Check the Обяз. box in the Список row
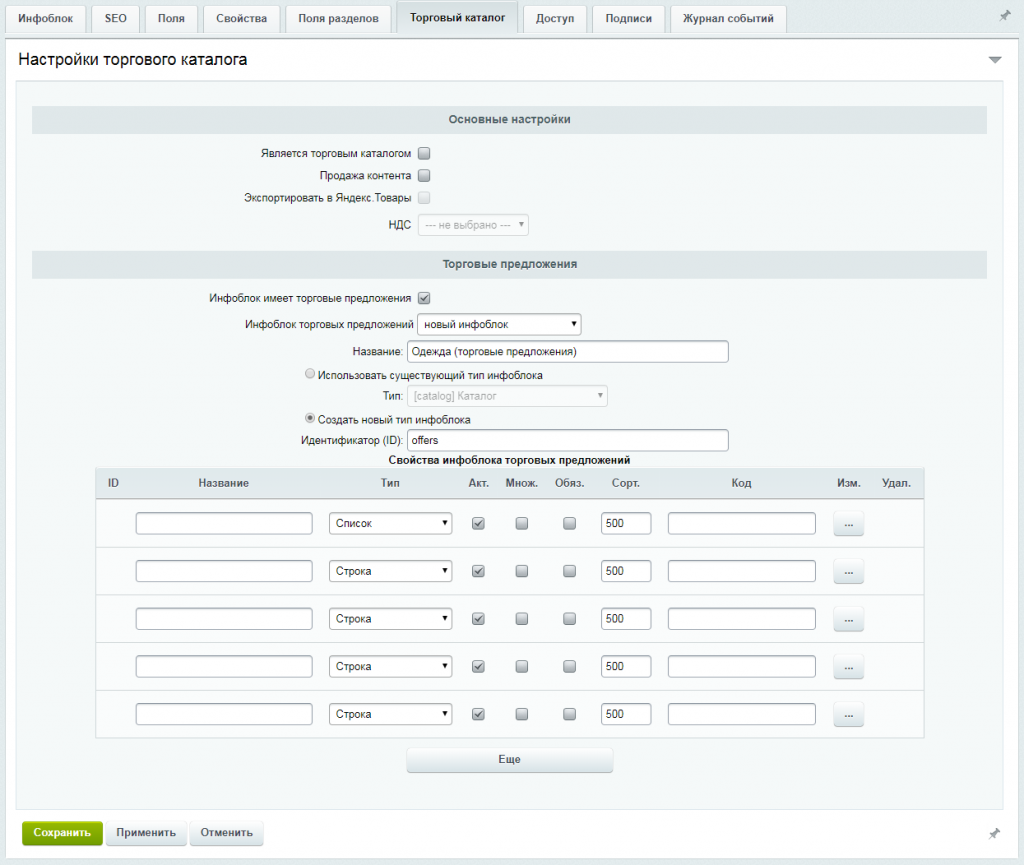Screen dimensions: 1024x865 coord(569,524)
